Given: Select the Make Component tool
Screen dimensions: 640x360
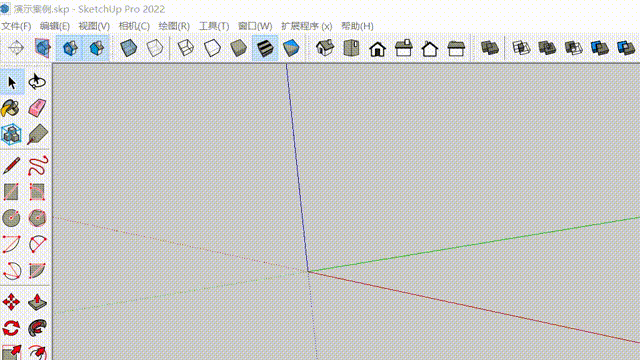Looking at the screenshot, I should [x=11, y=134].
